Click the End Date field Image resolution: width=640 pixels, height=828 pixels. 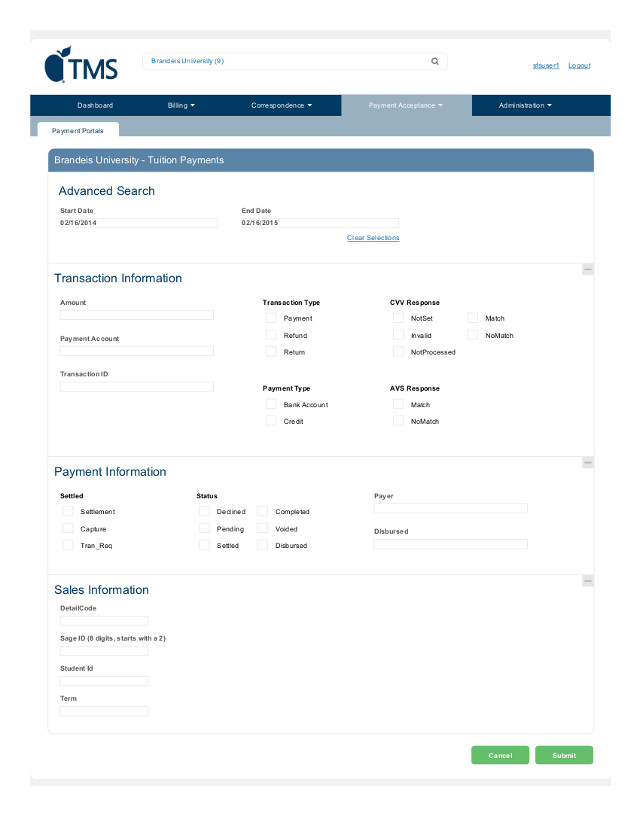pos(320,223)
